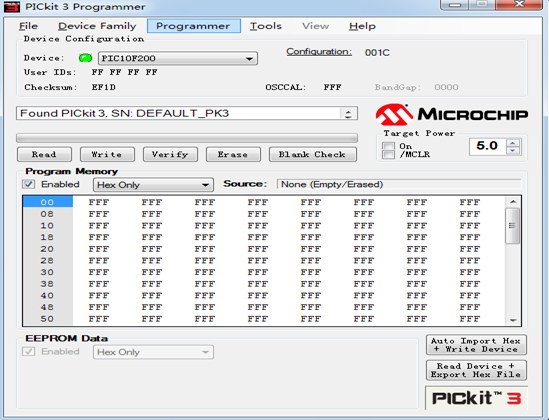Image resolution: width=549 pixels, height=420 pixels.
Task: Click the Configuration value 001C
Action: tap(377, 52)
